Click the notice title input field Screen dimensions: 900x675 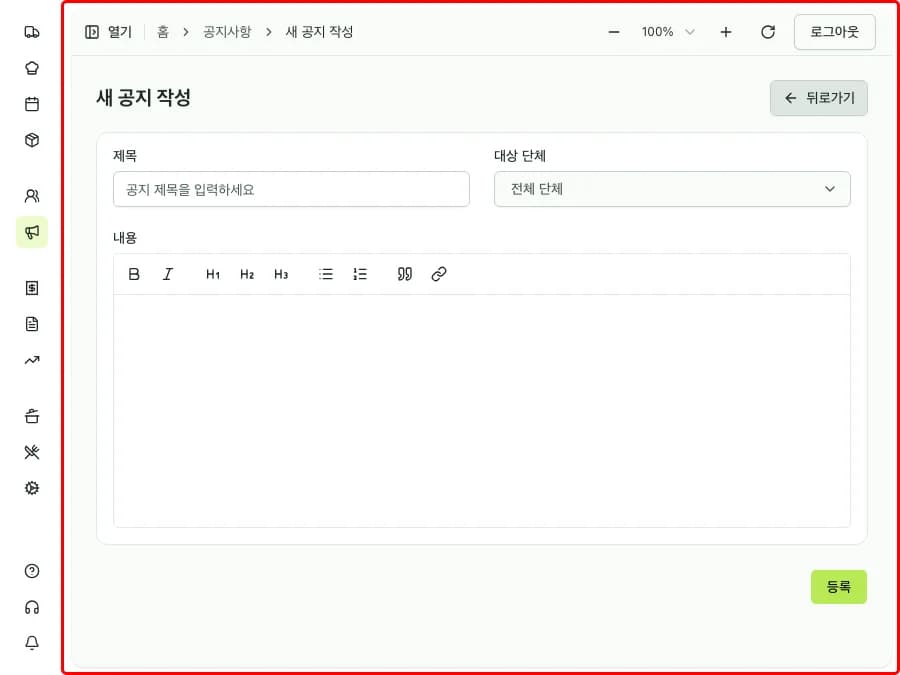290,189
